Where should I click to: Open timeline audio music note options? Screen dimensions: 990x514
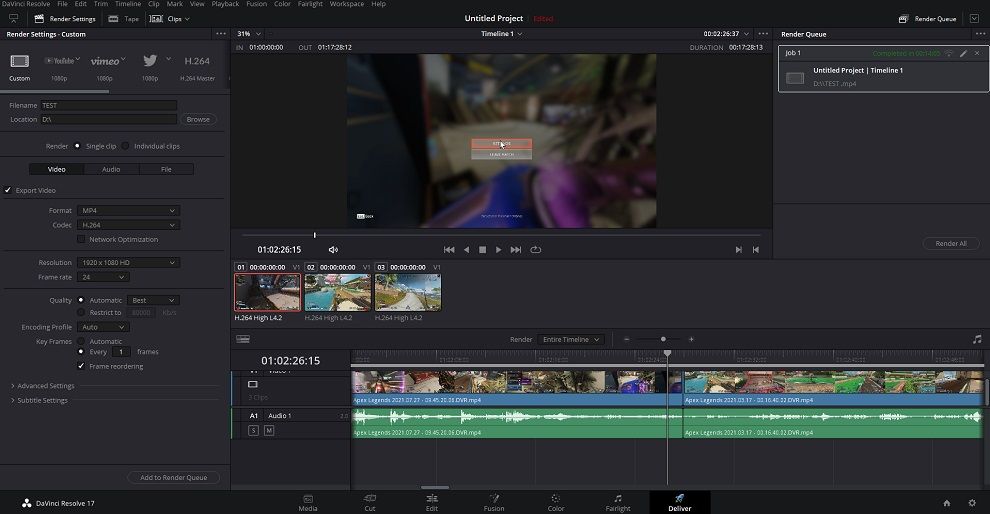click(x=977, y=339)
